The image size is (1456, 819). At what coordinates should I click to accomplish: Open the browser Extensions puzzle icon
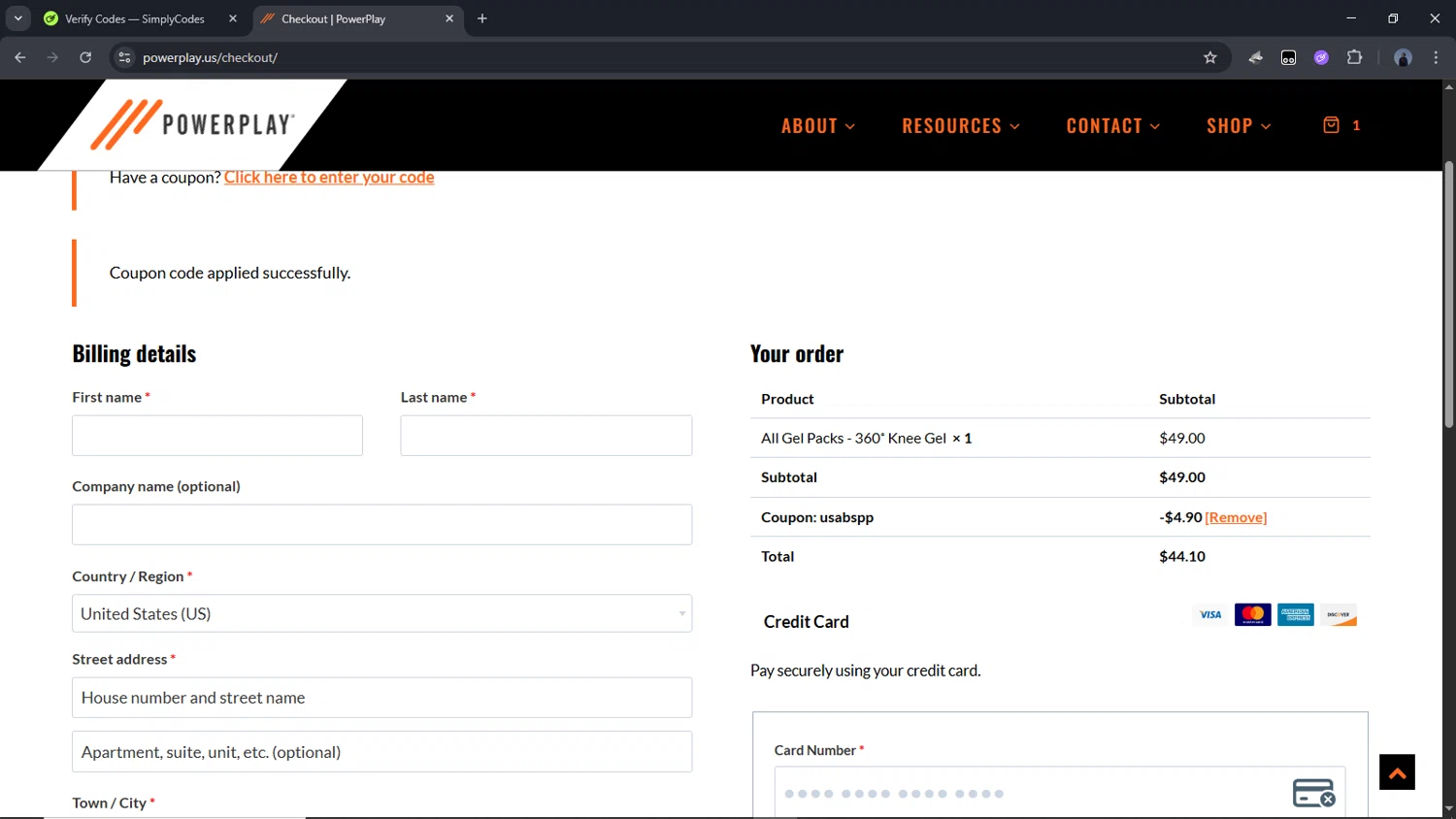[x=1354, y=57]
